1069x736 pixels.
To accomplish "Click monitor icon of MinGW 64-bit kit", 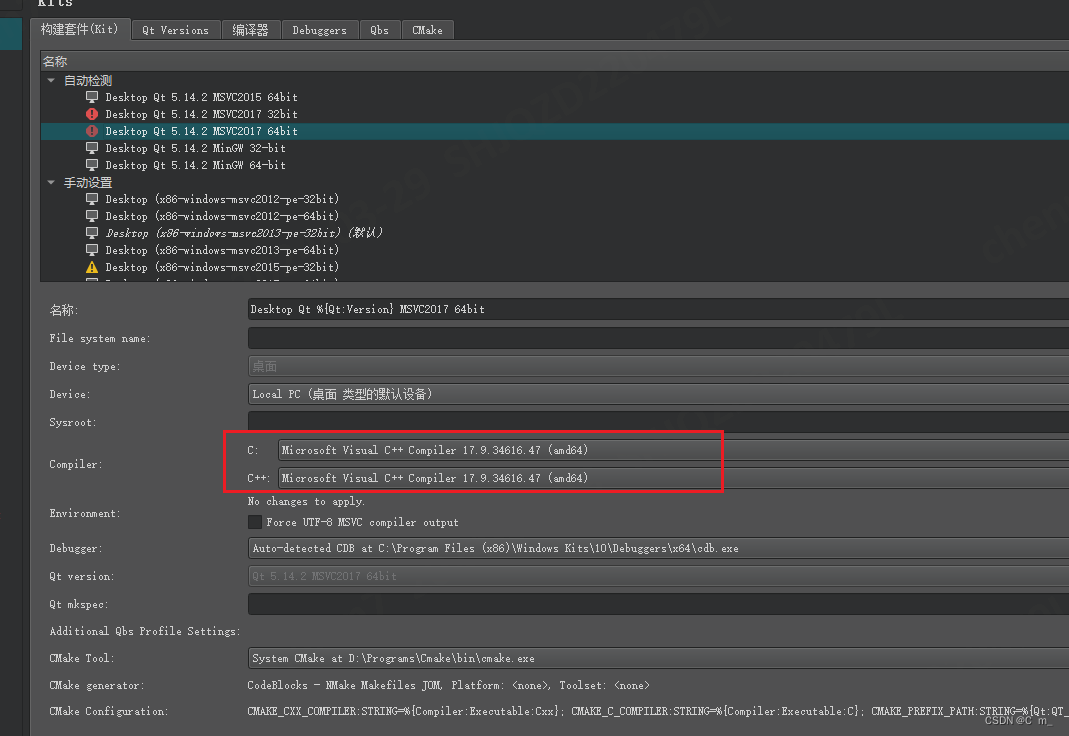I will tap(92, 165).
